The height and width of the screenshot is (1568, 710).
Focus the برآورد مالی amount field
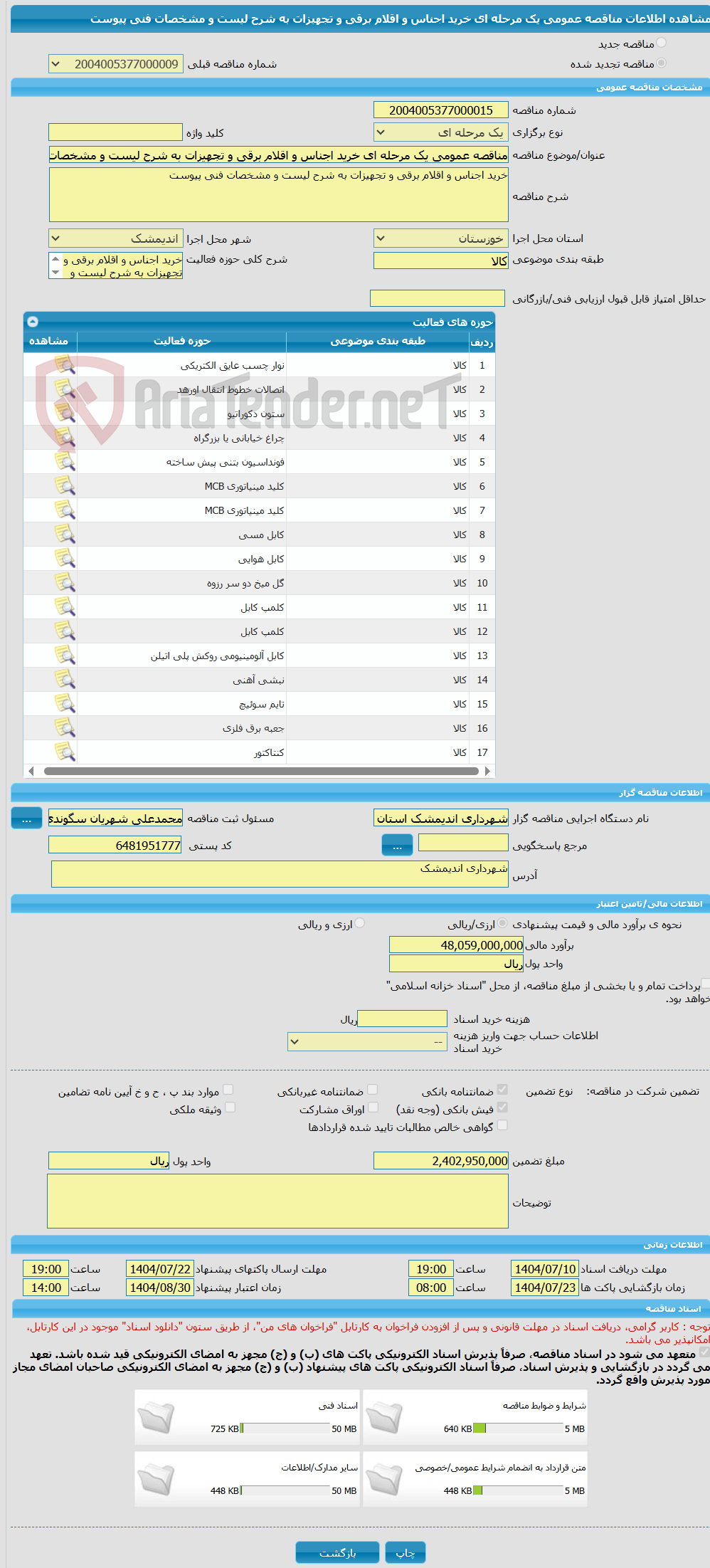(x=456, y=945)
